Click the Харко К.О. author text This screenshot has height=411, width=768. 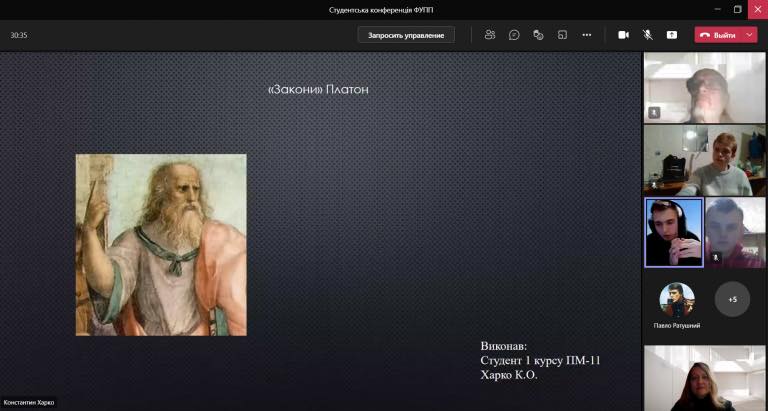(509, 375)
